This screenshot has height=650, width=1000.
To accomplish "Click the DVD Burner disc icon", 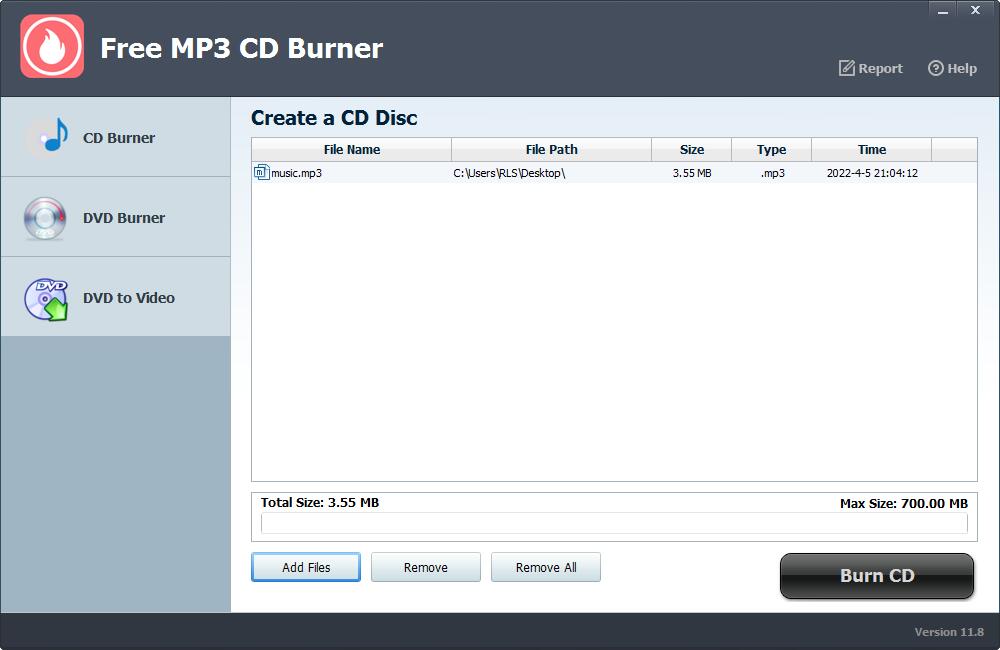I will click(x=45, y=218).
